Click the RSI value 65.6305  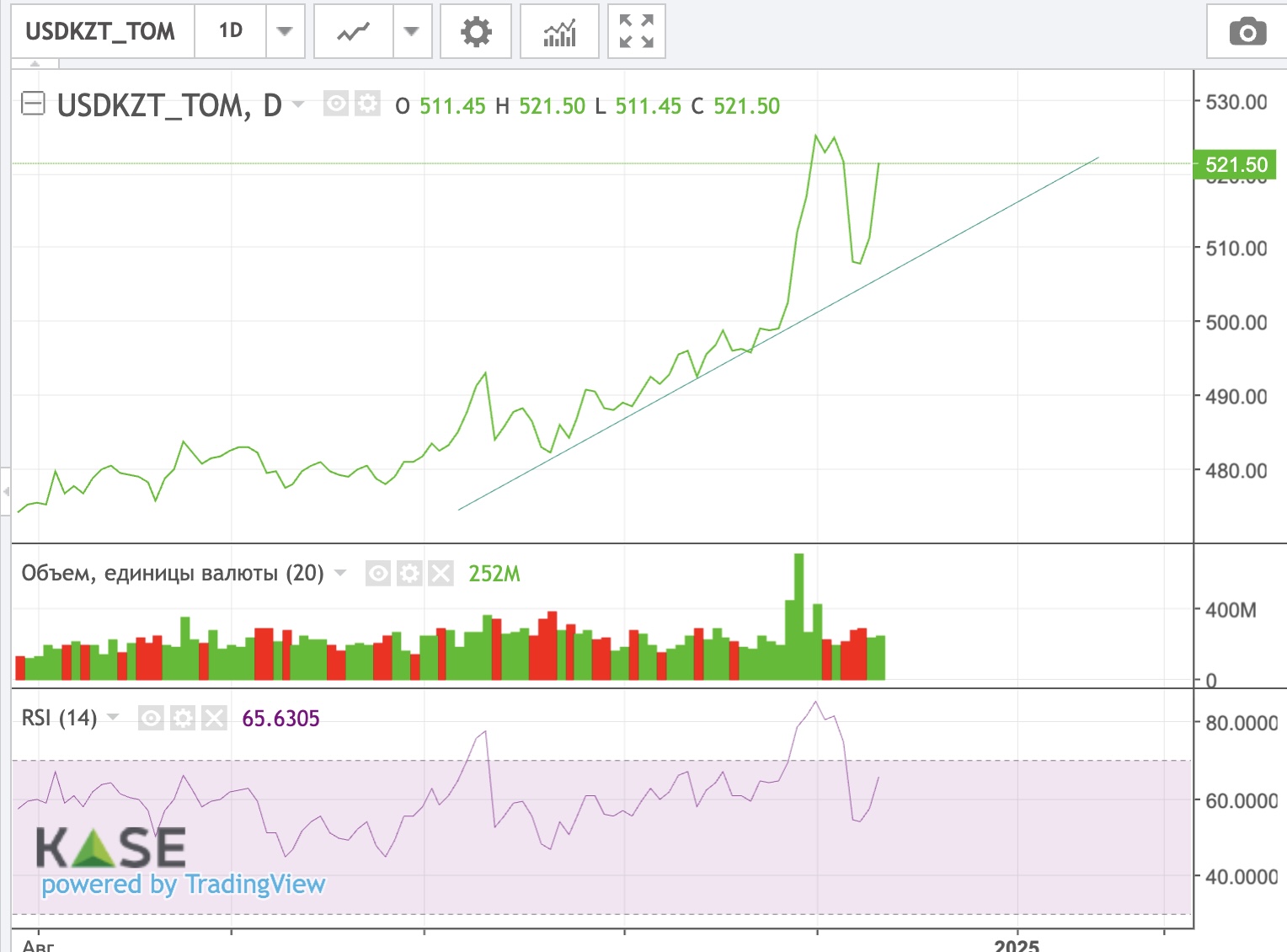(280, 719)
